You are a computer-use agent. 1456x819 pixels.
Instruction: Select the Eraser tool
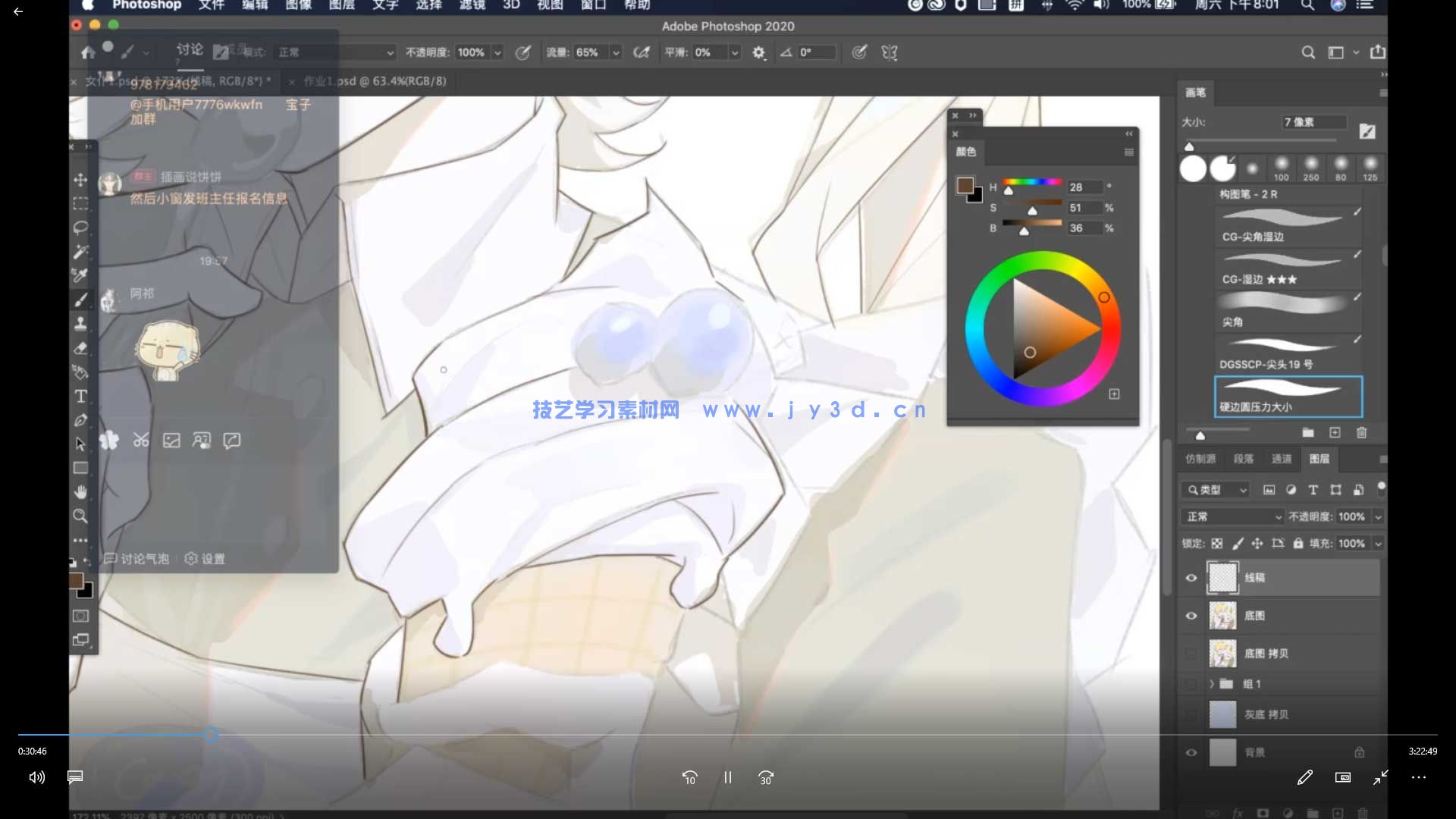81,348
